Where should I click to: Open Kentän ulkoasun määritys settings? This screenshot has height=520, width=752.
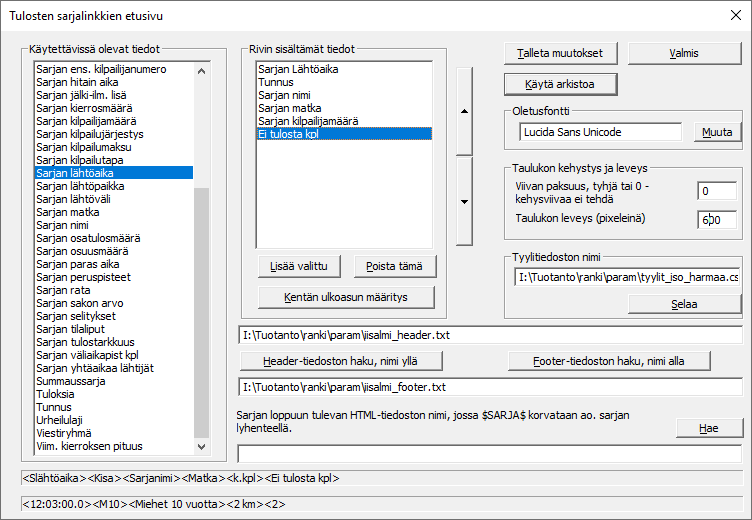tap(346, 297)
